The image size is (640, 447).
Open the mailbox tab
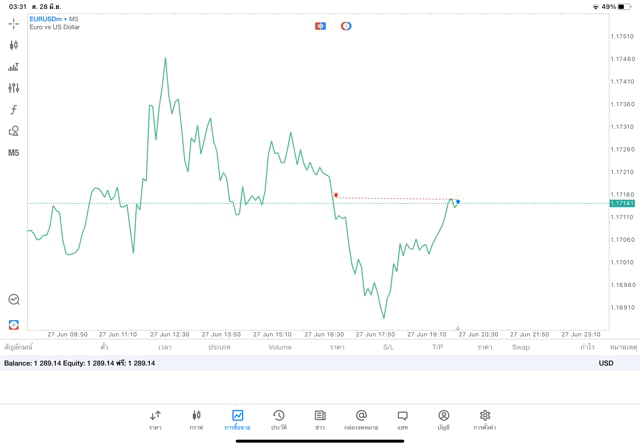[361, 419]
